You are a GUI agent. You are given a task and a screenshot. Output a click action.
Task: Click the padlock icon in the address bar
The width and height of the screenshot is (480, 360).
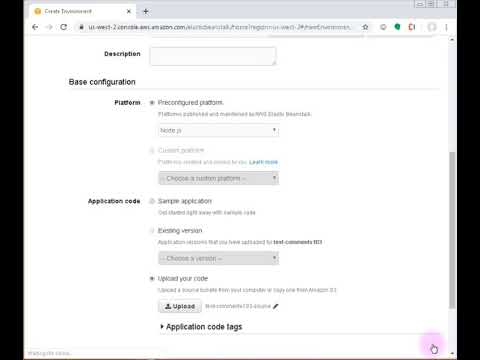[81, 27]
